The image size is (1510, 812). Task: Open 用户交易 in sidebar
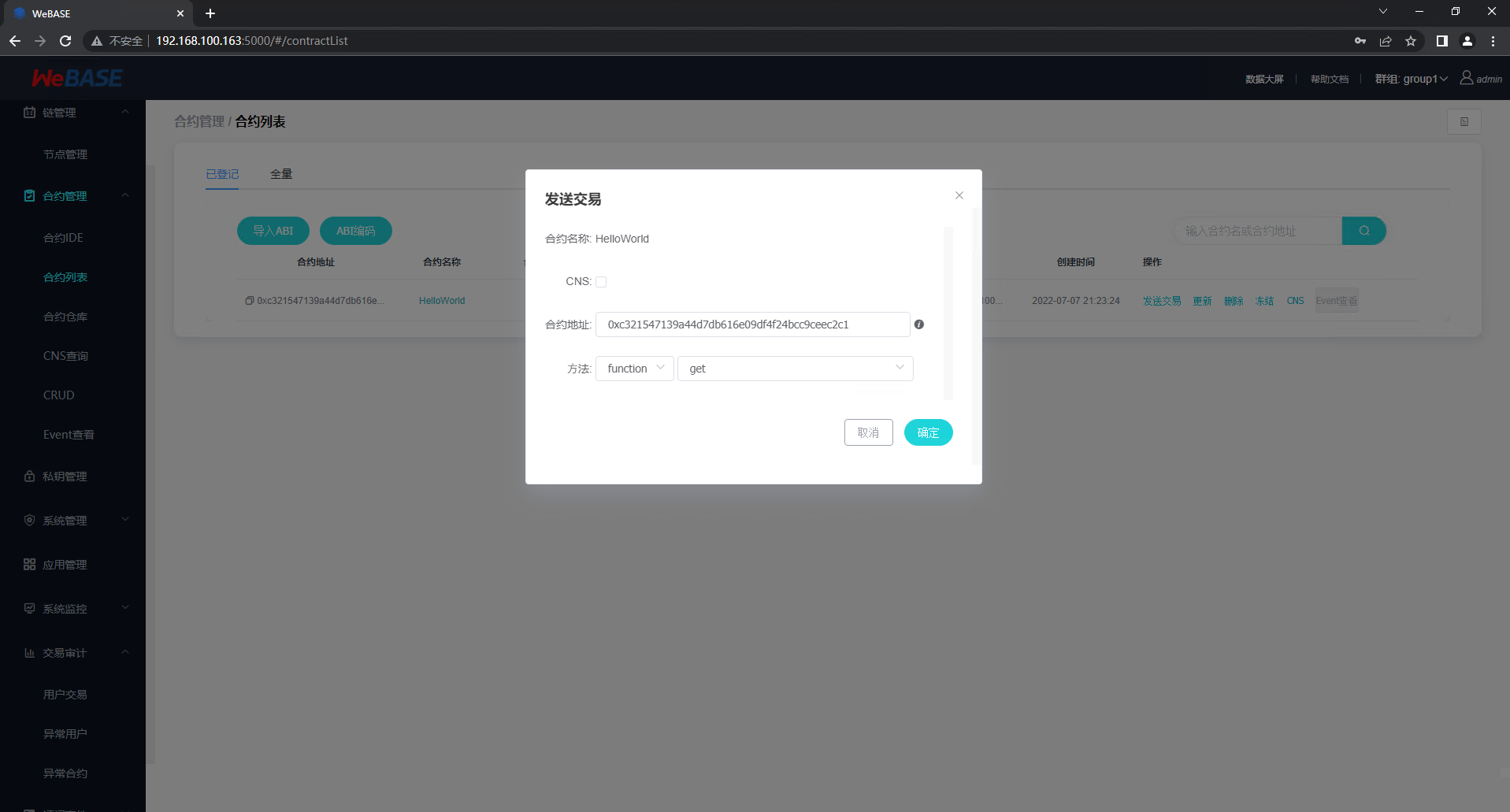pyautogui.click(x=65, y=695)
